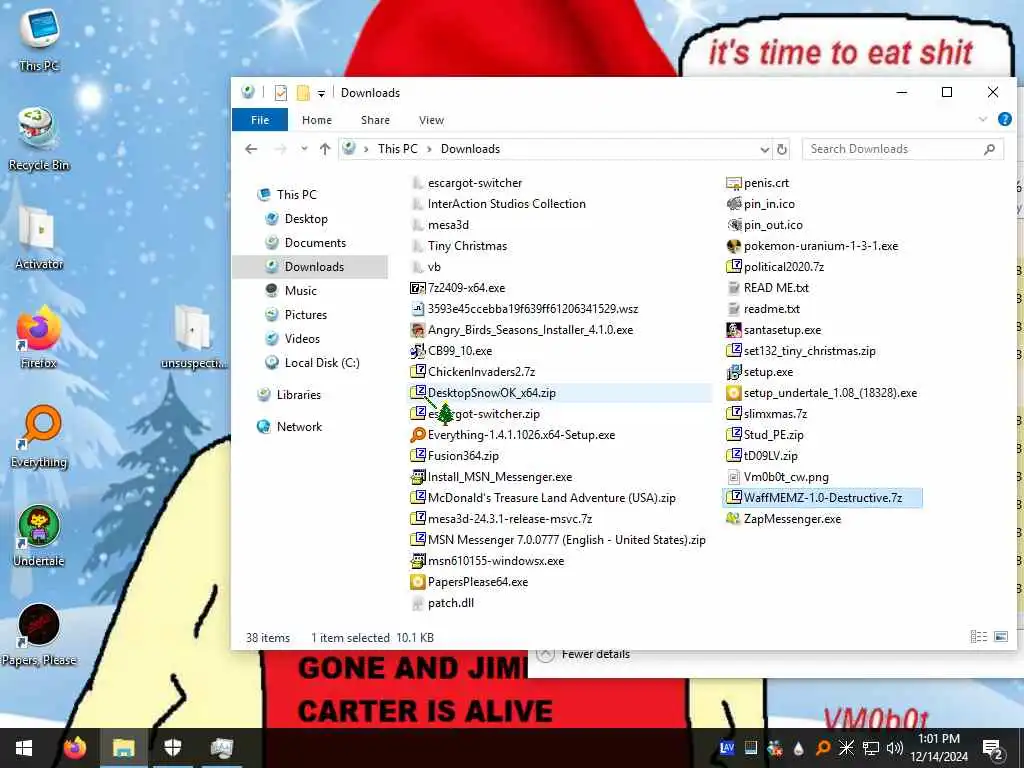Screen dimensions: 1024x768
Task: Navigate back in File Explorer
Action: pyautogui.click(x=251, y=149)
